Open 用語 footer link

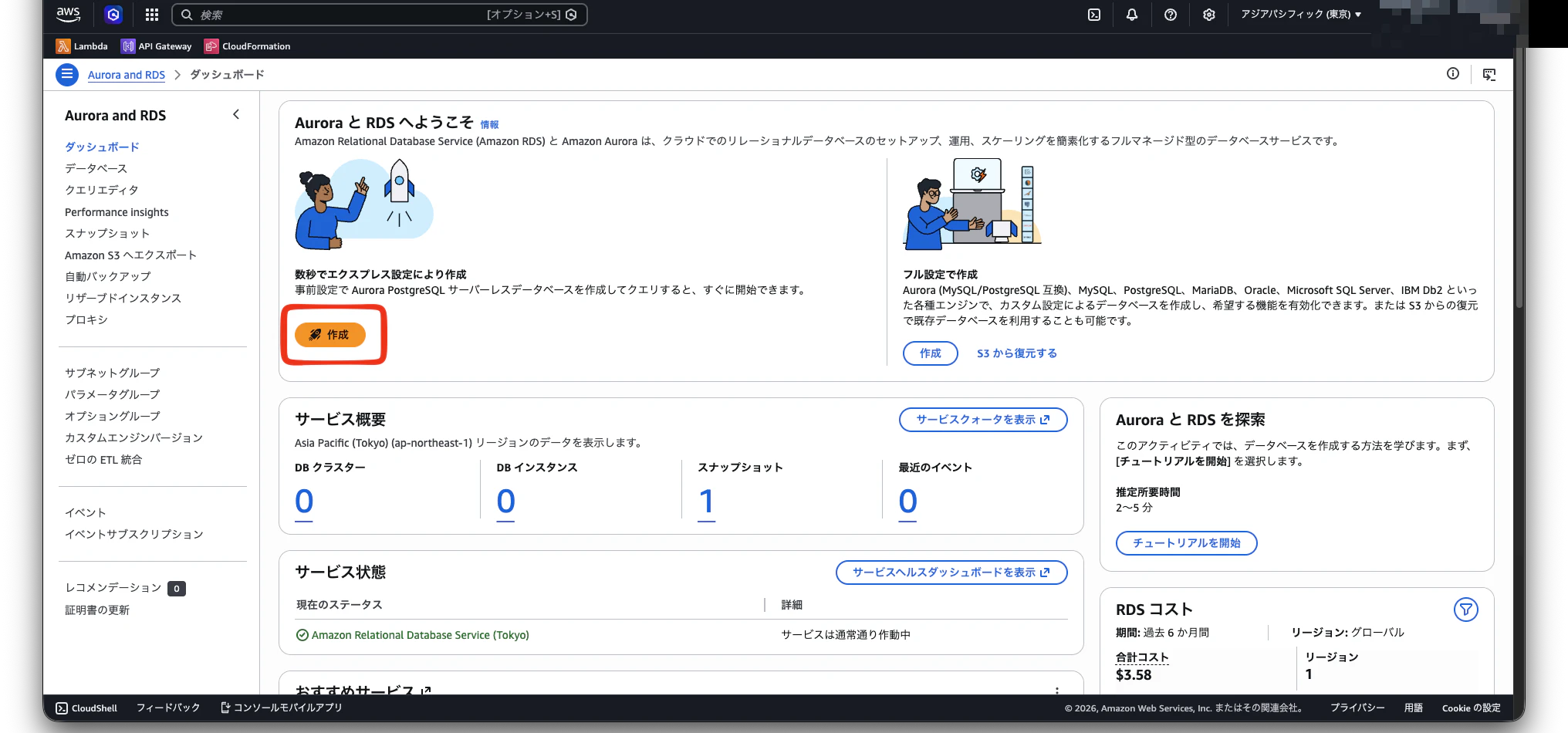pos(1414,708)
